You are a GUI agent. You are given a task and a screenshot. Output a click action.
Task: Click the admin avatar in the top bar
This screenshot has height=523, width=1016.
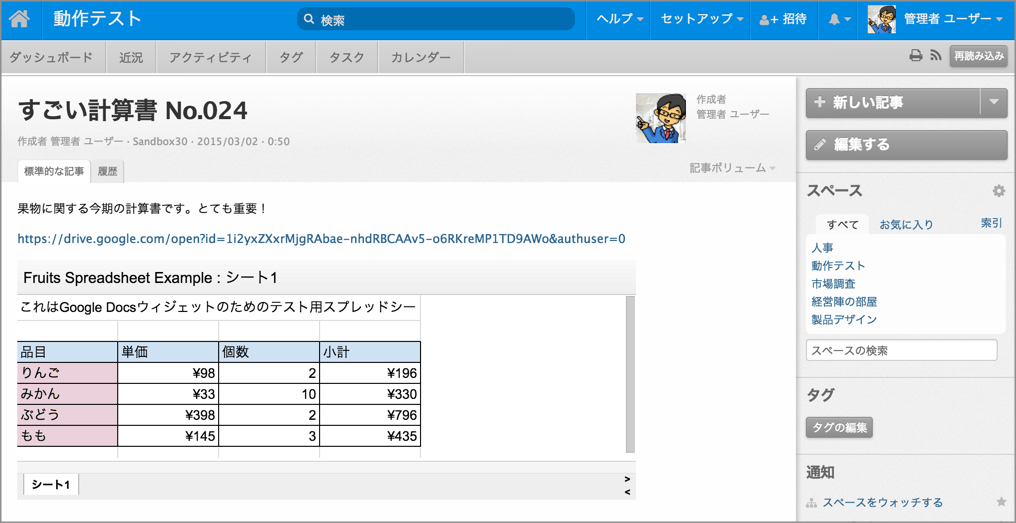pos(882,19)
